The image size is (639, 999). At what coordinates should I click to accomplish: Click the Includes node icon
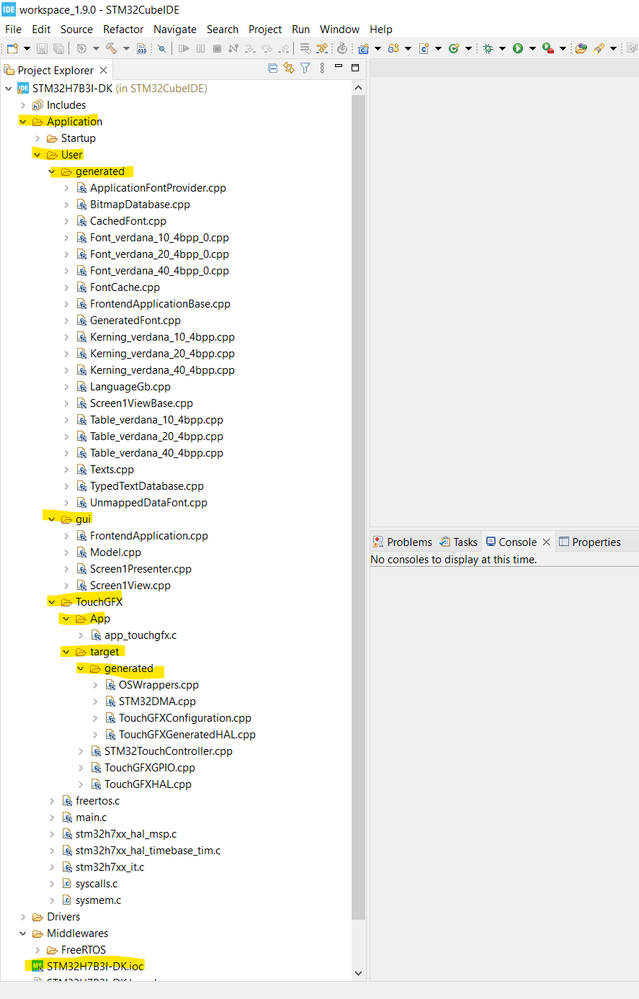[x=38, y=105]
